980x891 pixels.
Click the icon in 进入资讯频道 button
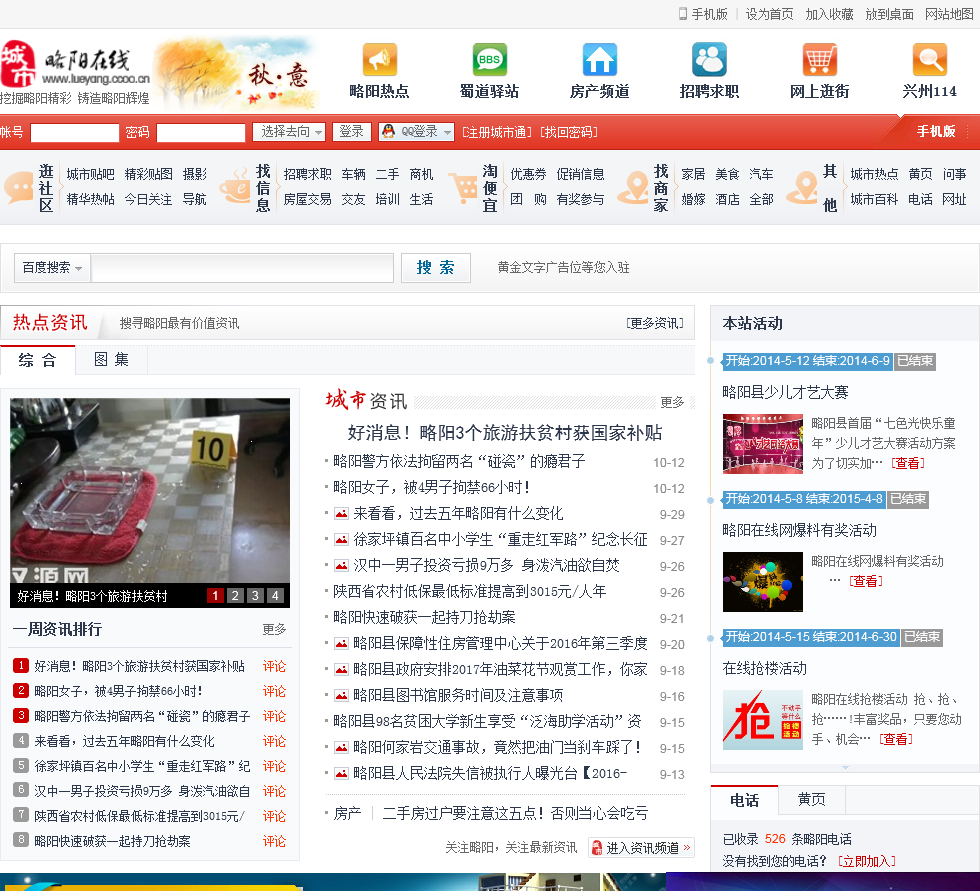coord(597,848)
